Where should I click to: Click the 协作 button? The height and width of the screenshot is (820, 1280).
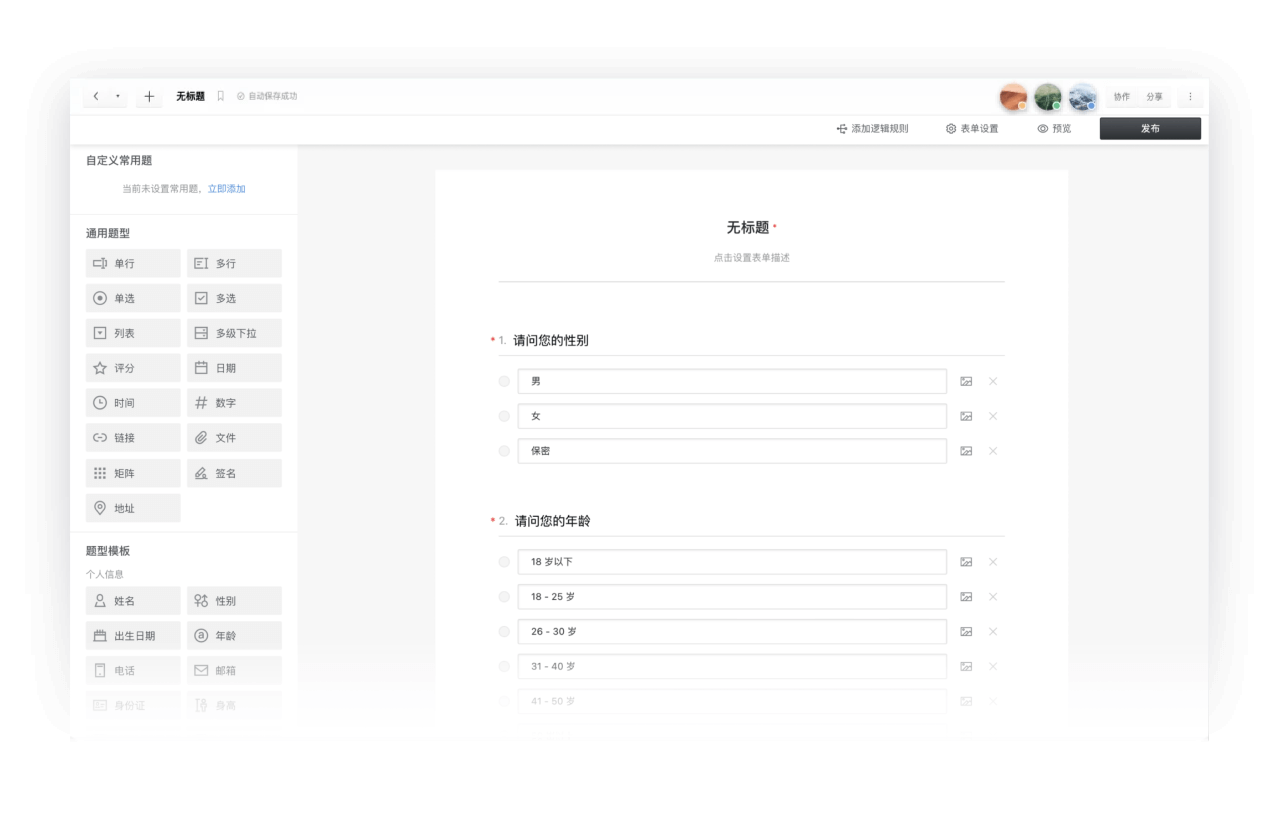tap(1122, 97)
